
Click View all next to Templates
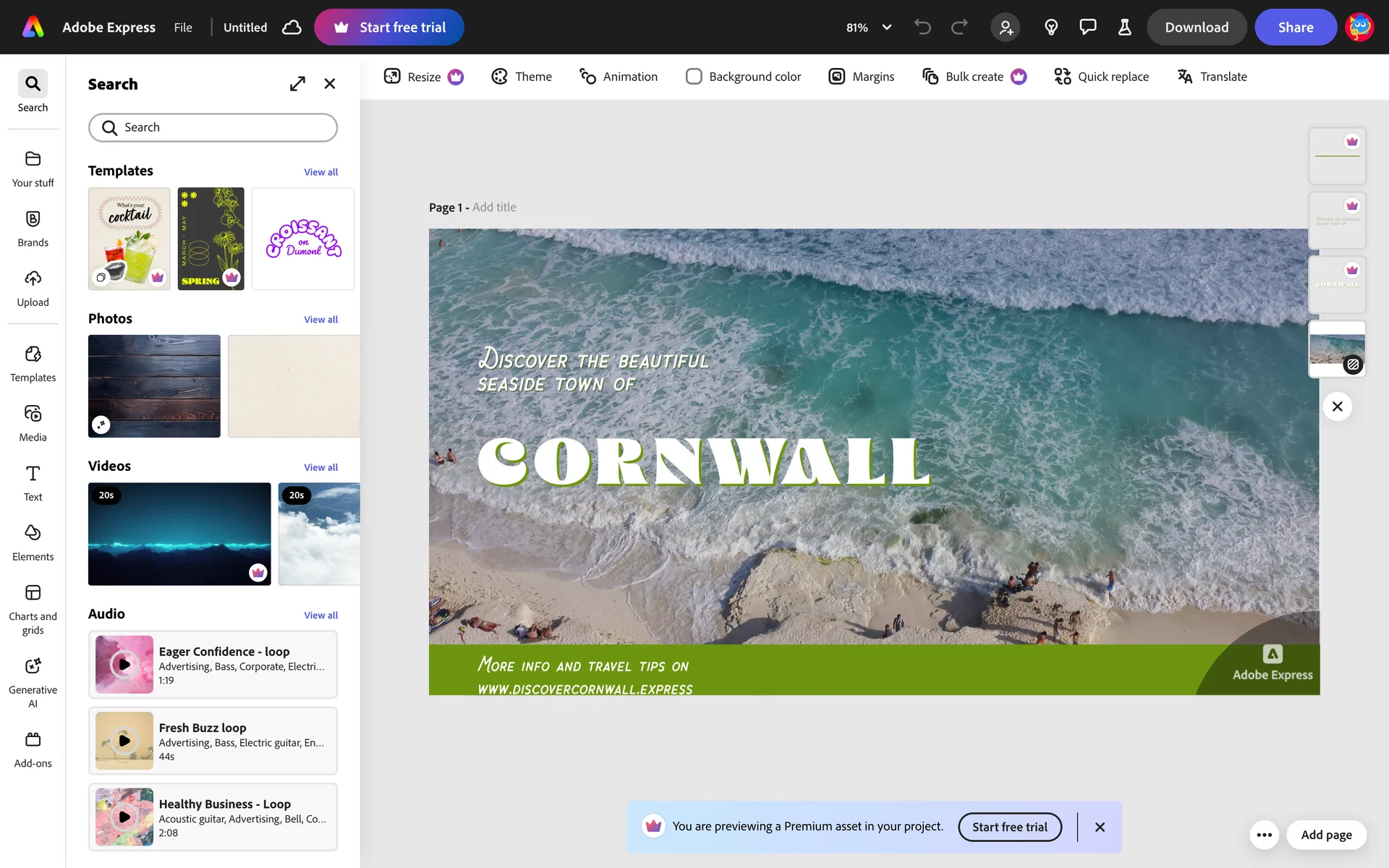pos(320,172)
